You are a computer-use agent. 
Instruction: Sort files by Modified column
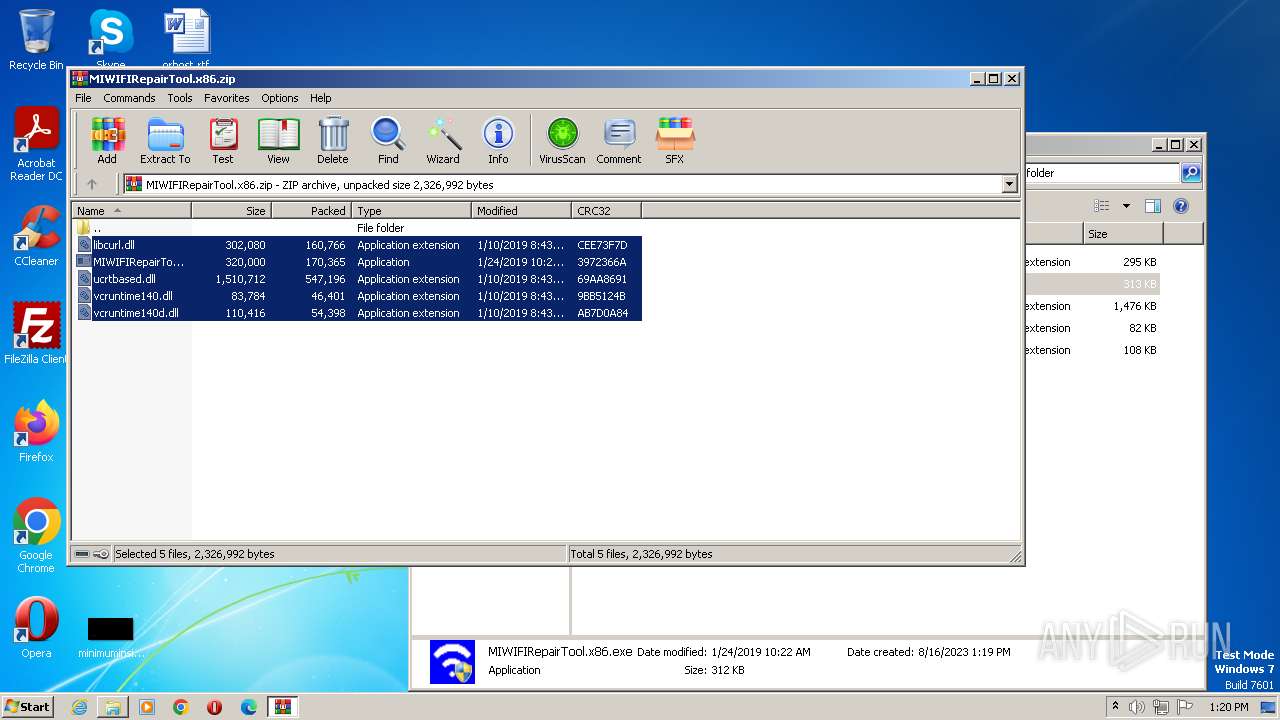pyautogui.click(x=521, y=210)
